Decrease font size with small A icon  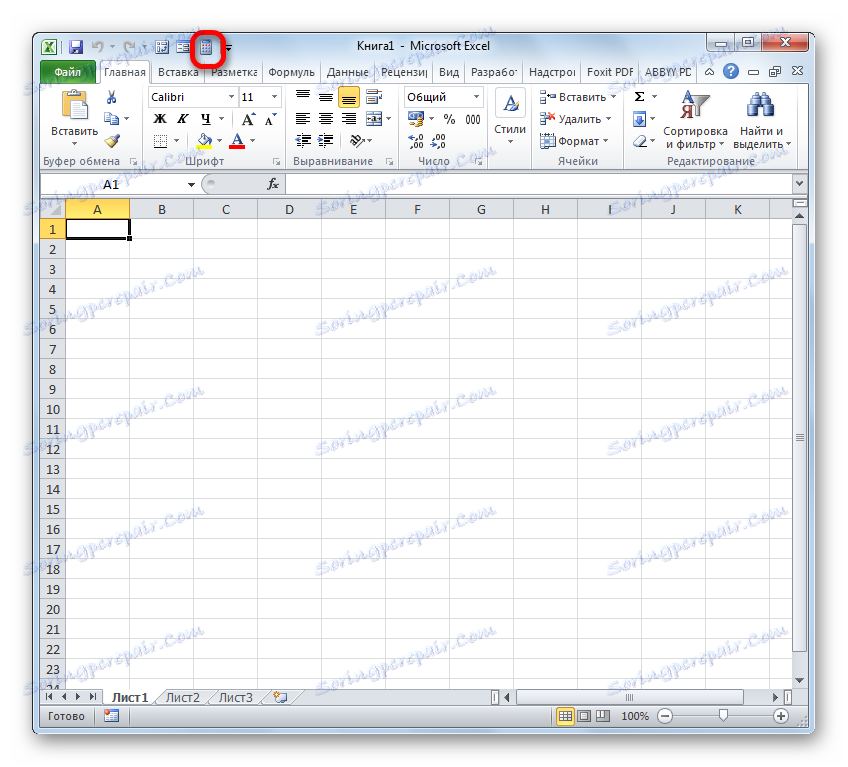(x=270, y=119)
